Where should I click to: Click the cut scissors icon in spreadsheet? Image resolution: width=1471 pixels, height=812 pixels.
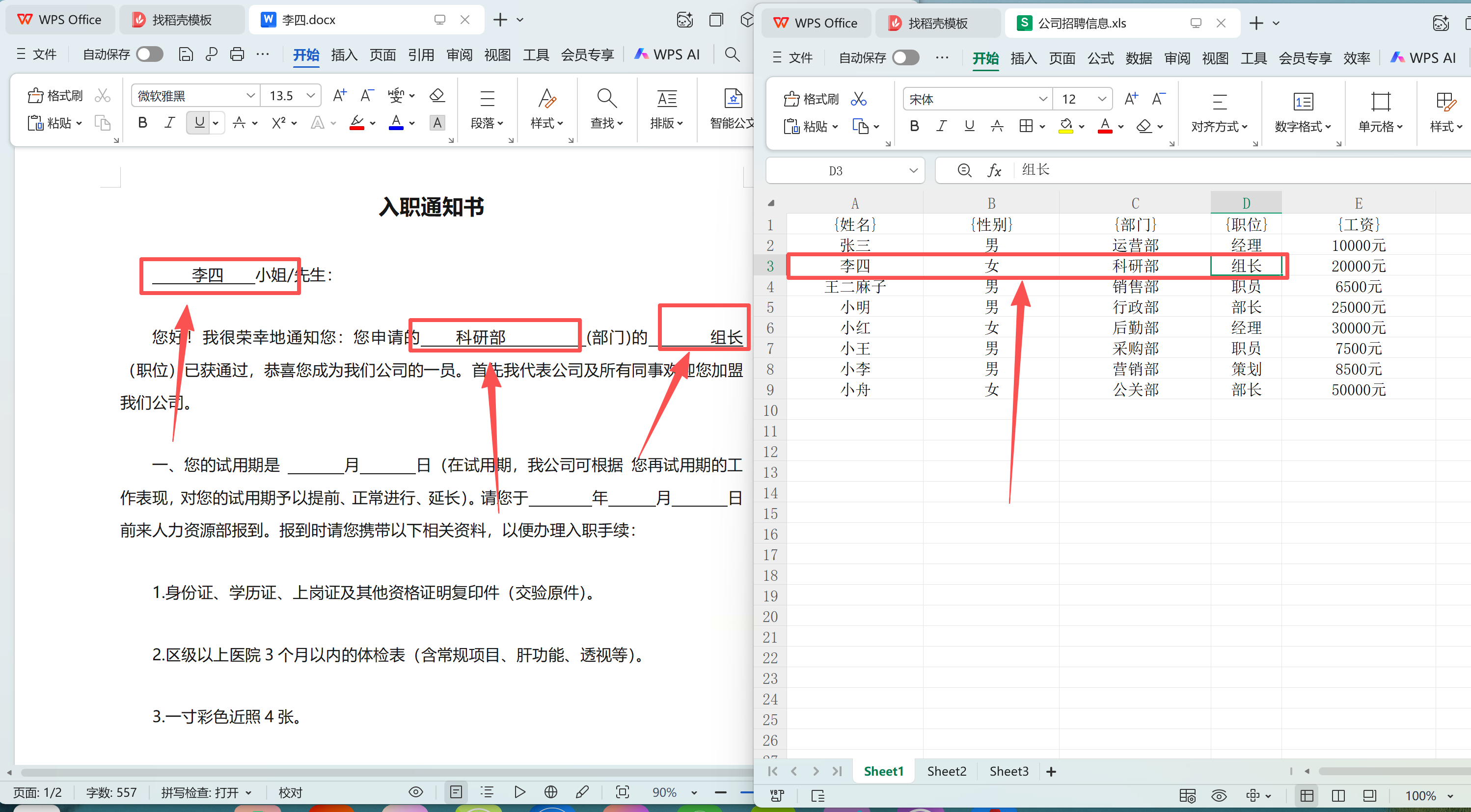[858, 99]
